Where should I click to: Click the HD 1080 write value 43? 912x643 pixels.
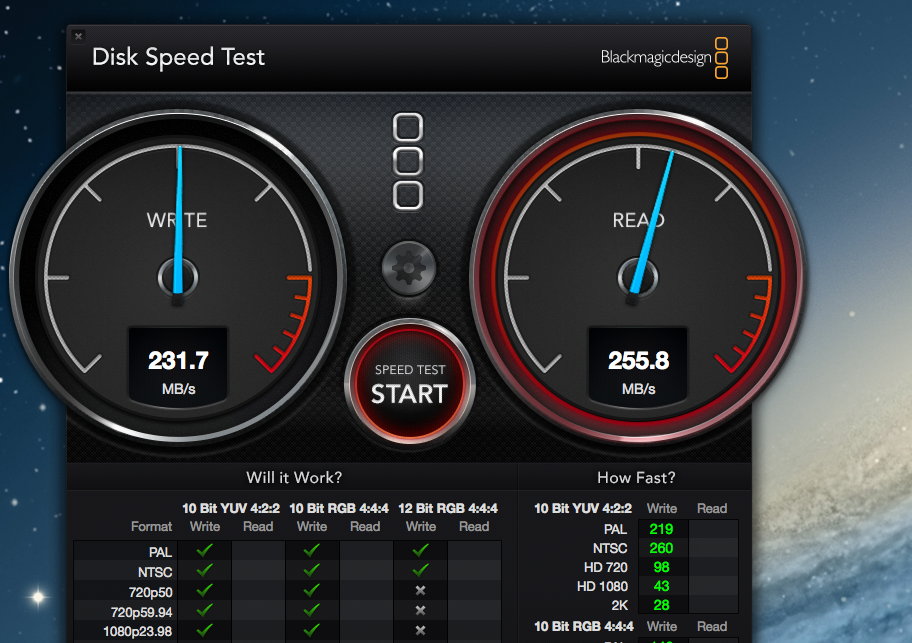click(661, 587)
